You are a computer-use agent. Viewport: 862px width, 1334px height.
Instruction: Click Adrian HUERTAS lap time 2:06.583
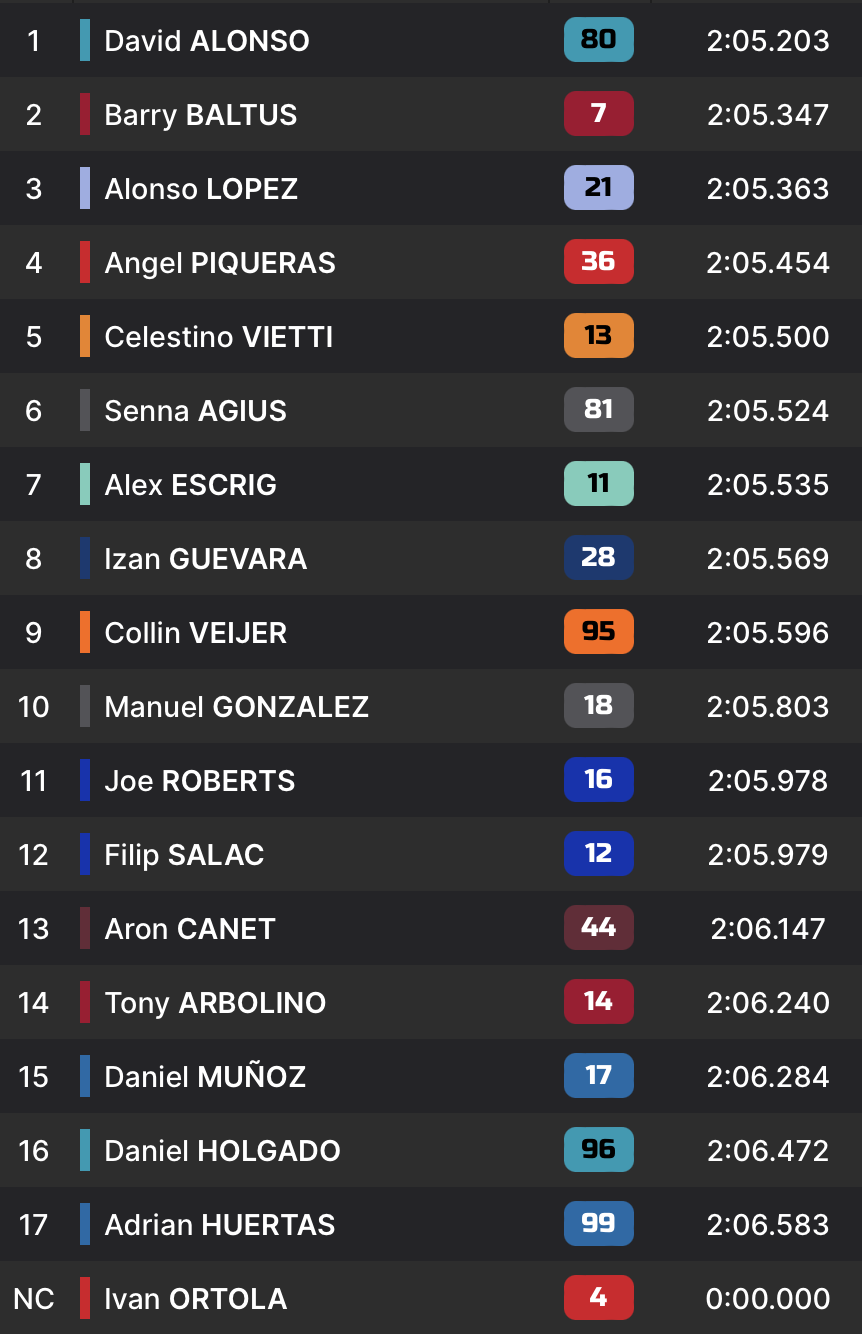pos(768,1225)
